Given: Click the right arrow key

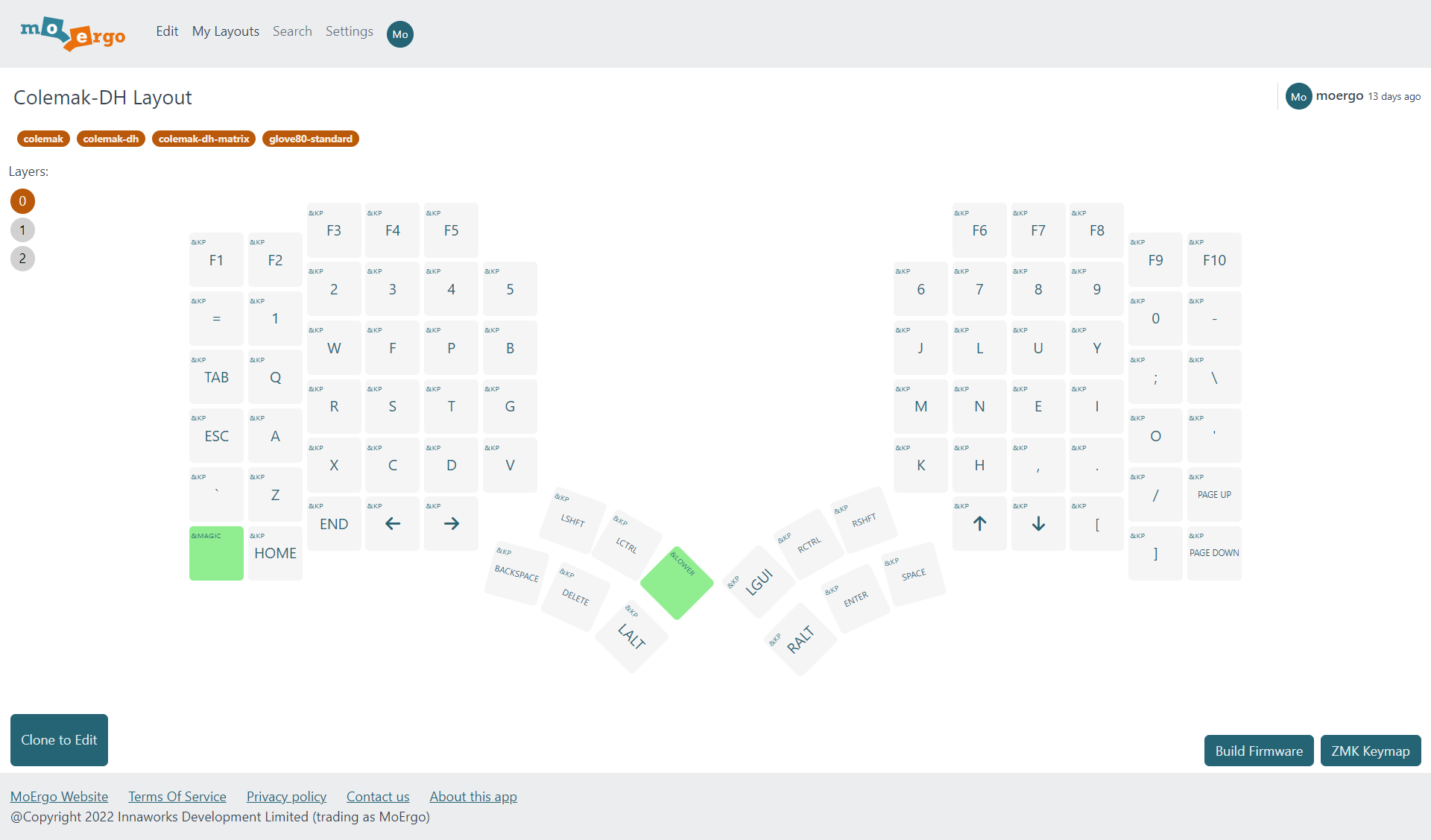Looking at the screenshot, I should pyautogui.click(x=451, y=524).
